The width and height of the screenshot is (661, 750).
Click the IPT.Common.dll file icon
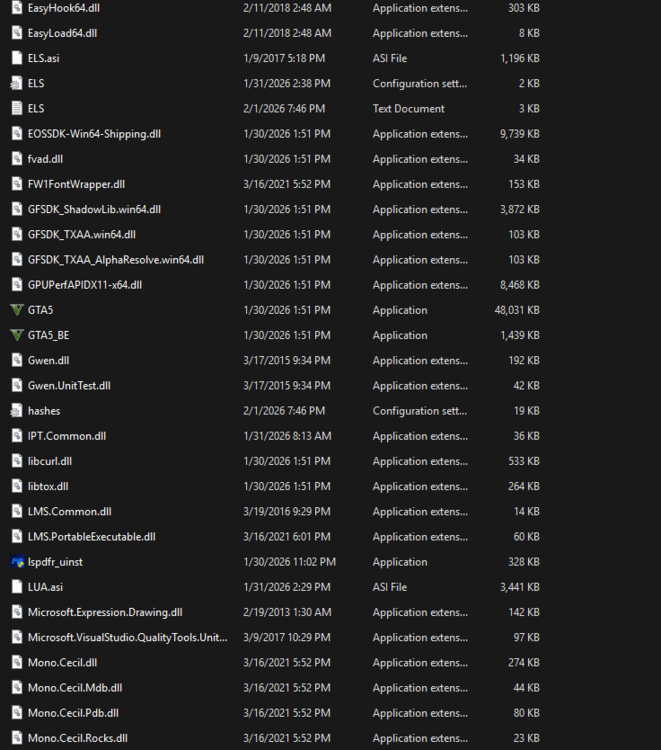(x=17, y=436)
